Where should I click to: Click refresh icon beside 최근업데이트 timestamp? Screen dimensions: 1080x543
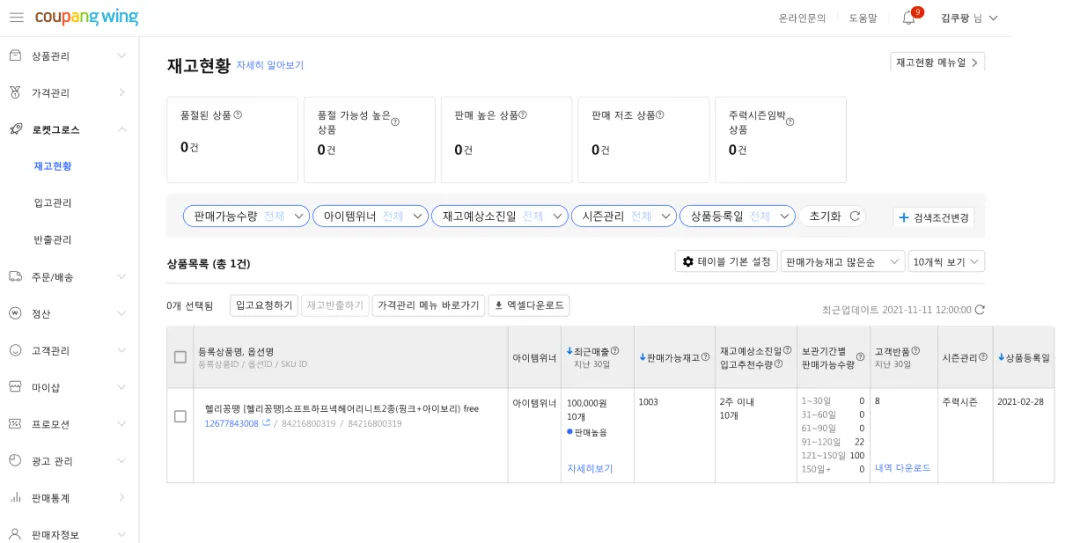[980, 310]
